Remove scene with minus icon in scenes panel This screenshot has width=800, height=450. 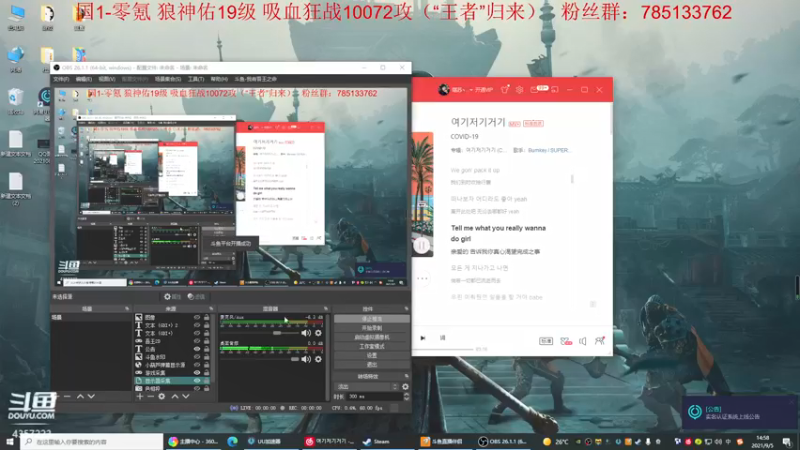tap(67, 396)
